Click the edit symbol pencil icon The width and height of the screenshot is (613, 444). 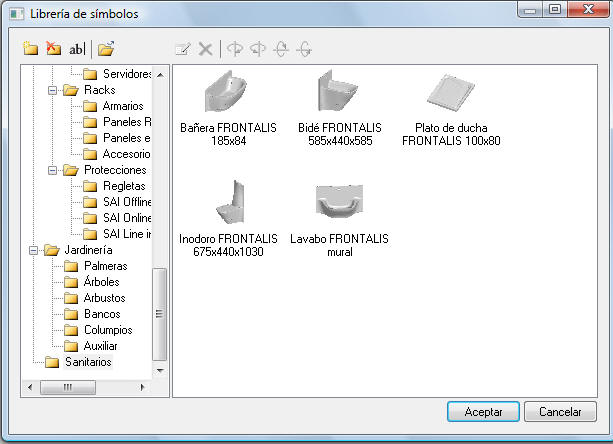pos(183,49)
